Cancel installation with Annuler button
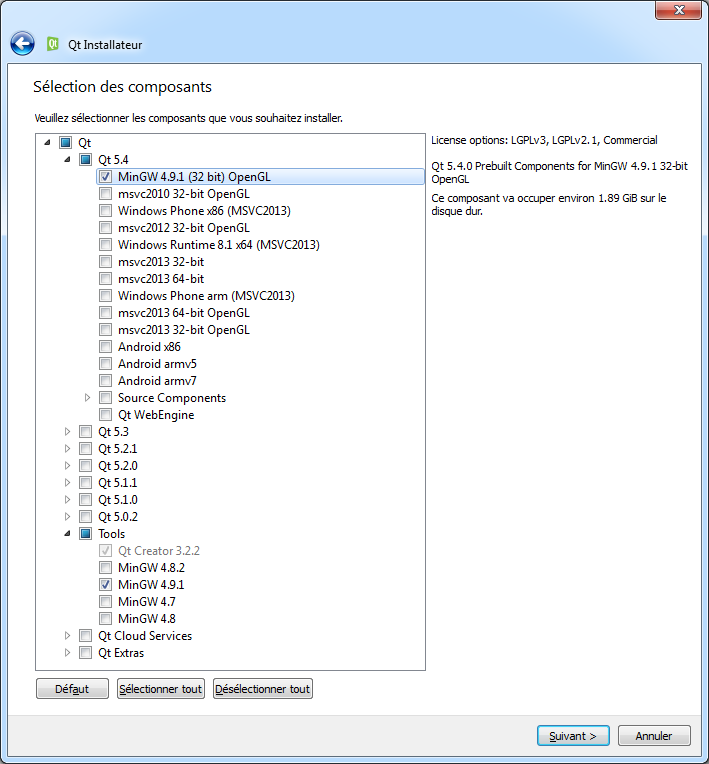709x764 pixels. coord(654,736)
